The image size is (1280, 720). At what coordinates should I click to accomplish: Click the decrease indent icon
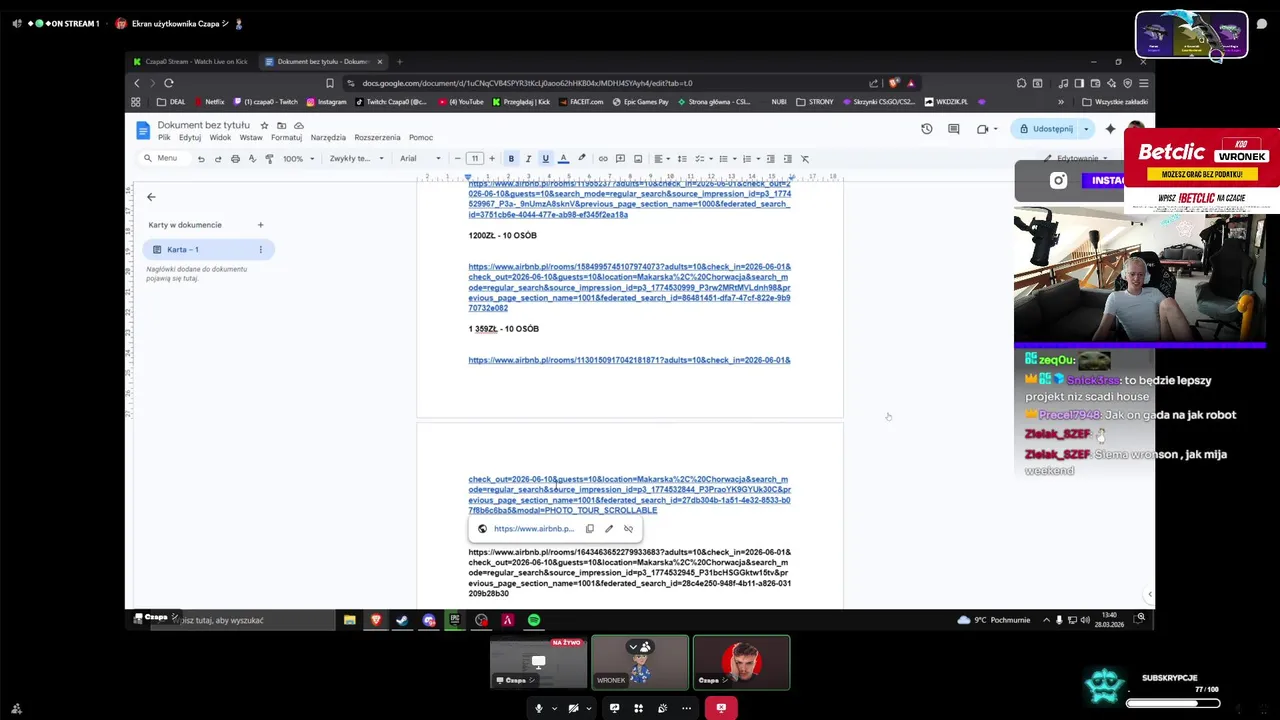tap(770, 159)
